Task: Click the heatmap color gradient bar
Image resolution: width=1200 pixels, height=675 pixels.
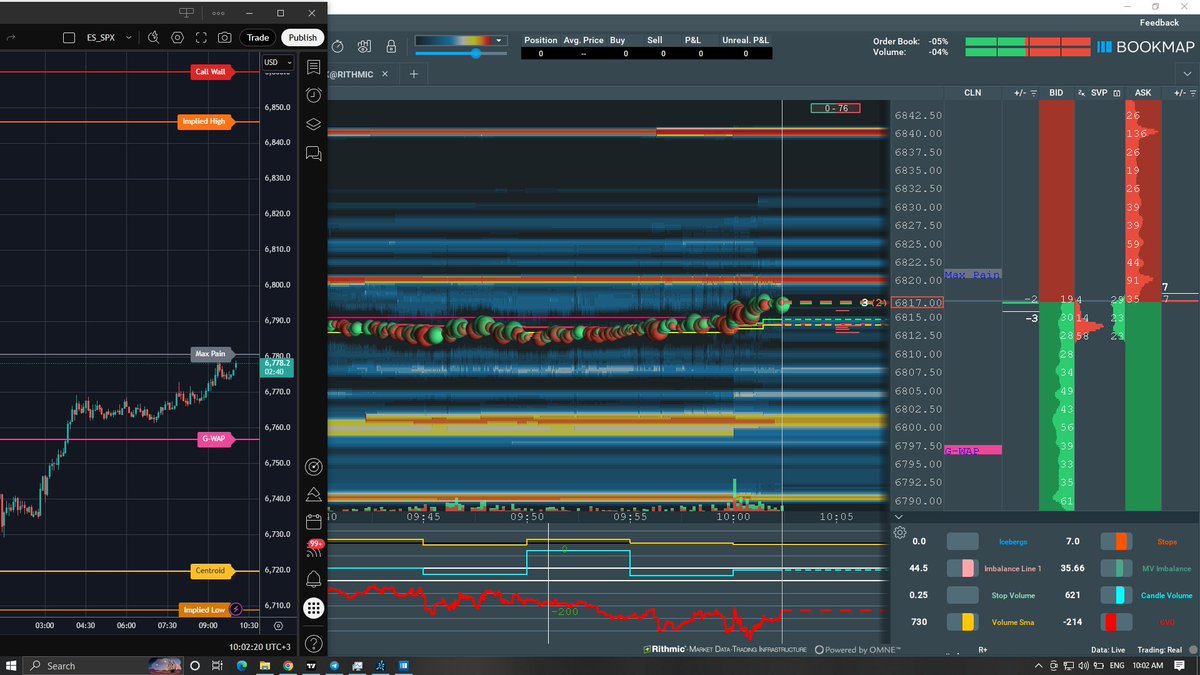Action: point(453,41)
